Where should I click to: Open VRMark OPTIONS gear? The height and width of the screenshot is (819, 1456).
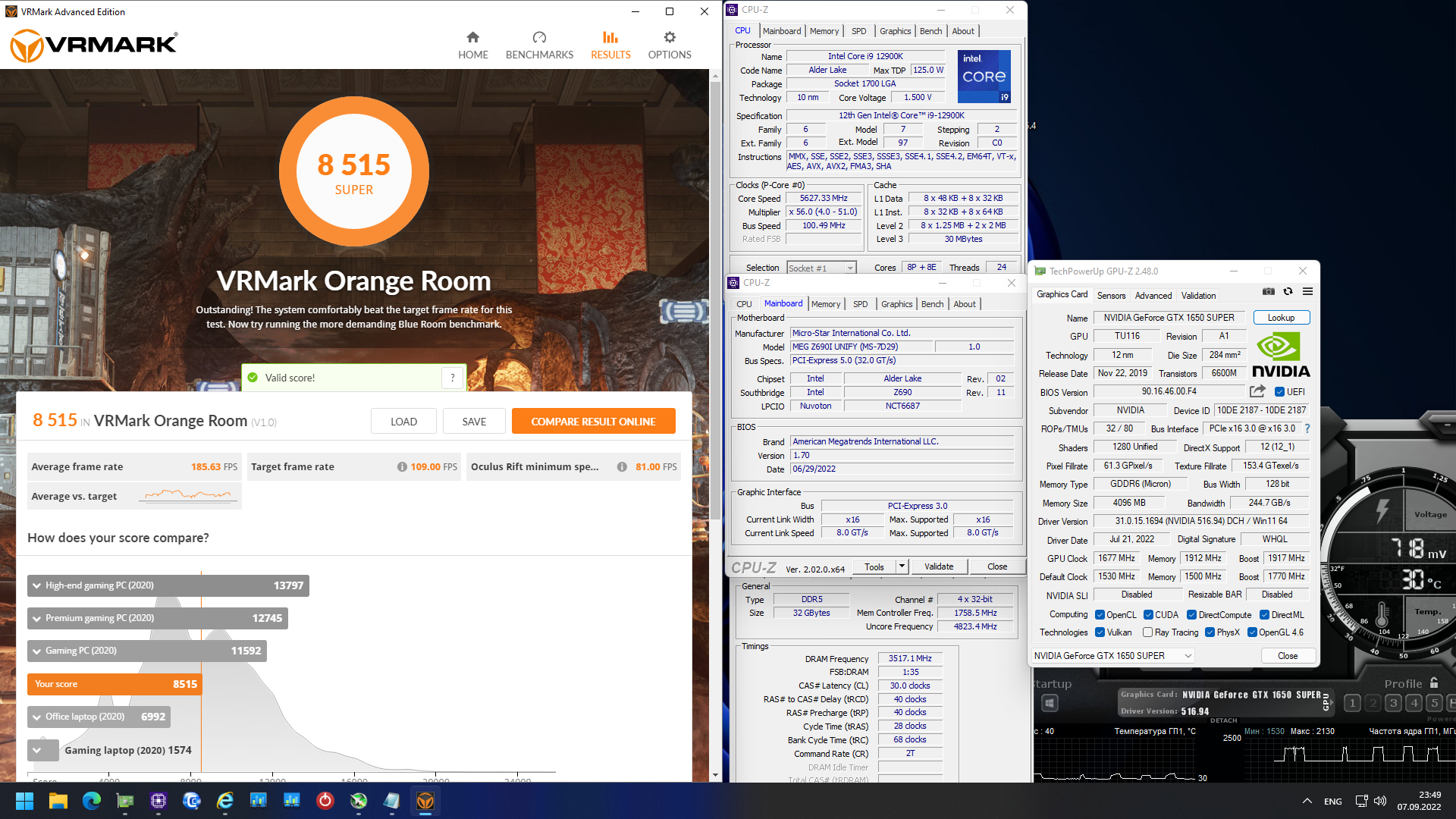tap(670, 45)
